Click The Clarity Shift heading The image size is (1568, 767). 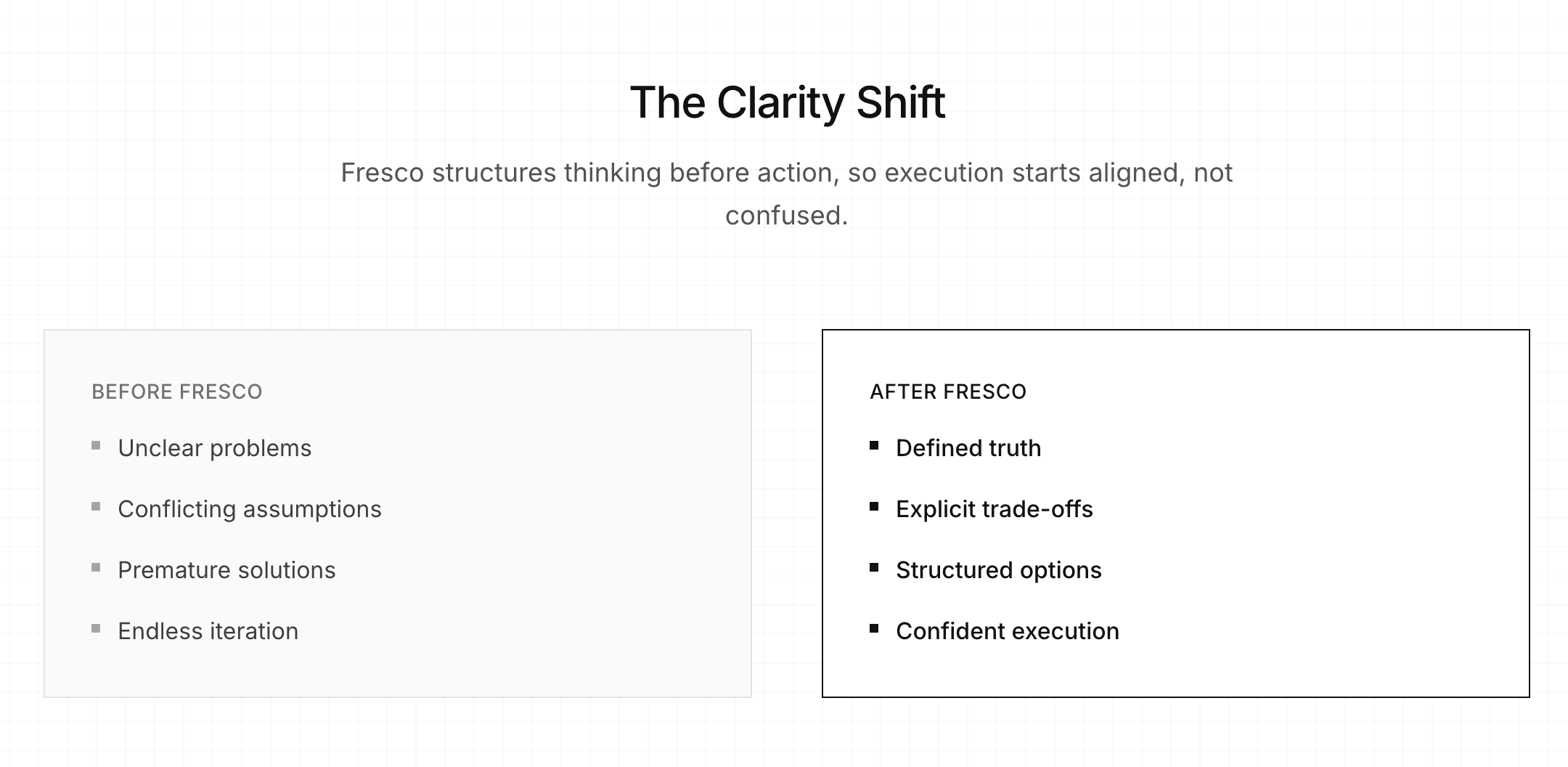point(787,102)
